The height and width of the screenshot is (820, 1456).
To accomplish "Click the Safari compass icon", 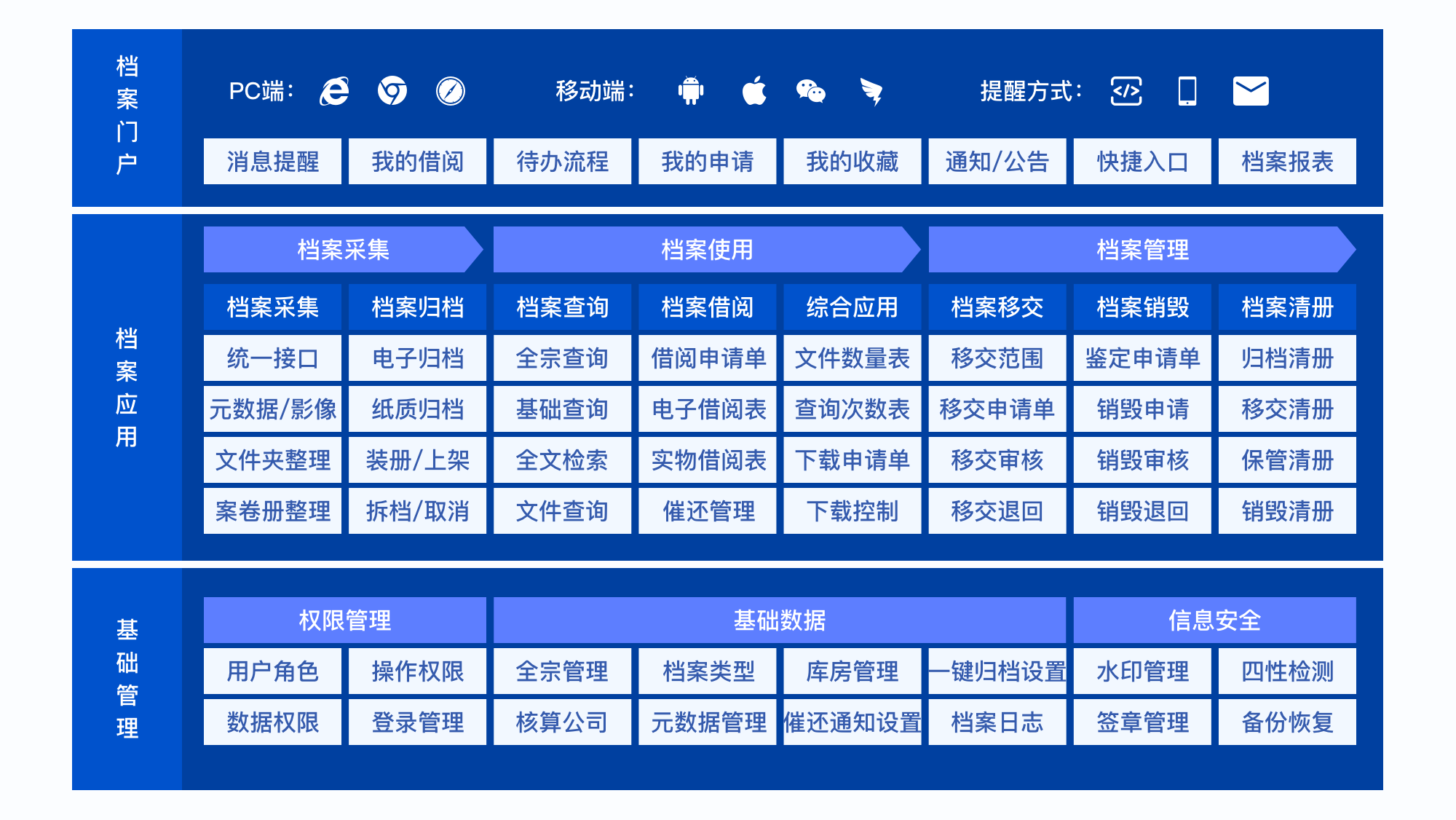I will tap(451, 91).
